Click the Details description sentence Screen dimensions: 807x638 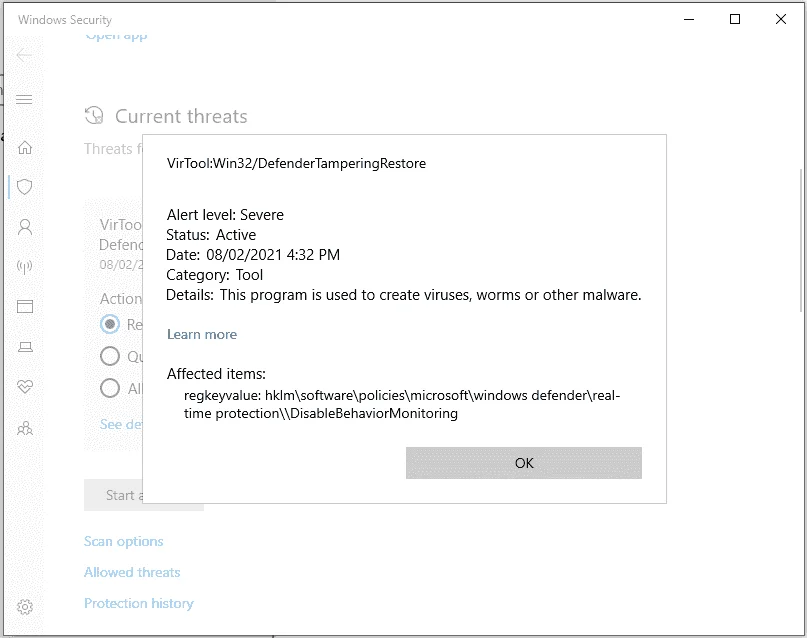(x=430, y=295)
